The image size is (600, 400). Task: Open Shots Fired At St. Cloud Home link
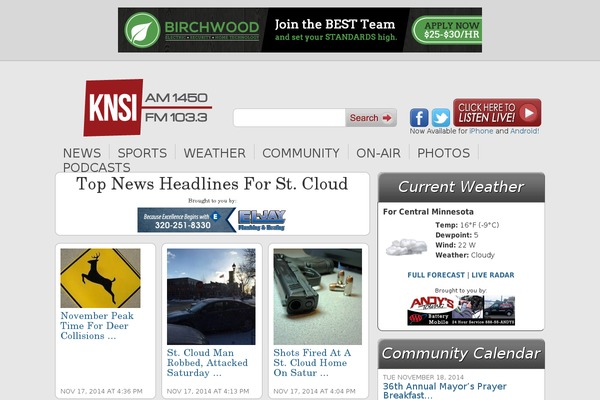pyautogui.click(x=312, y=363)
